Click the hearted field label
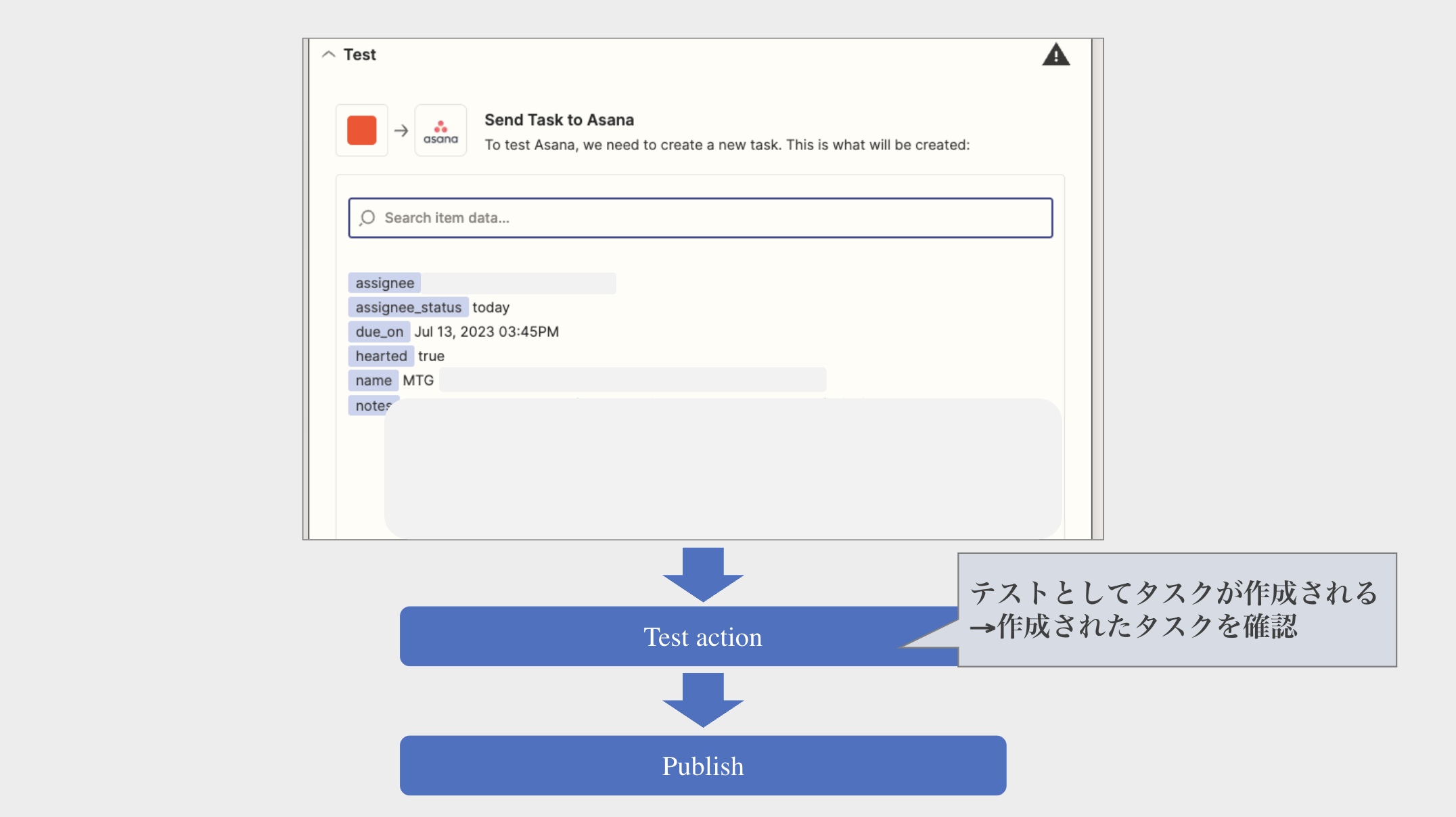Screen dimensions: 1456x817 coord(381,356)
